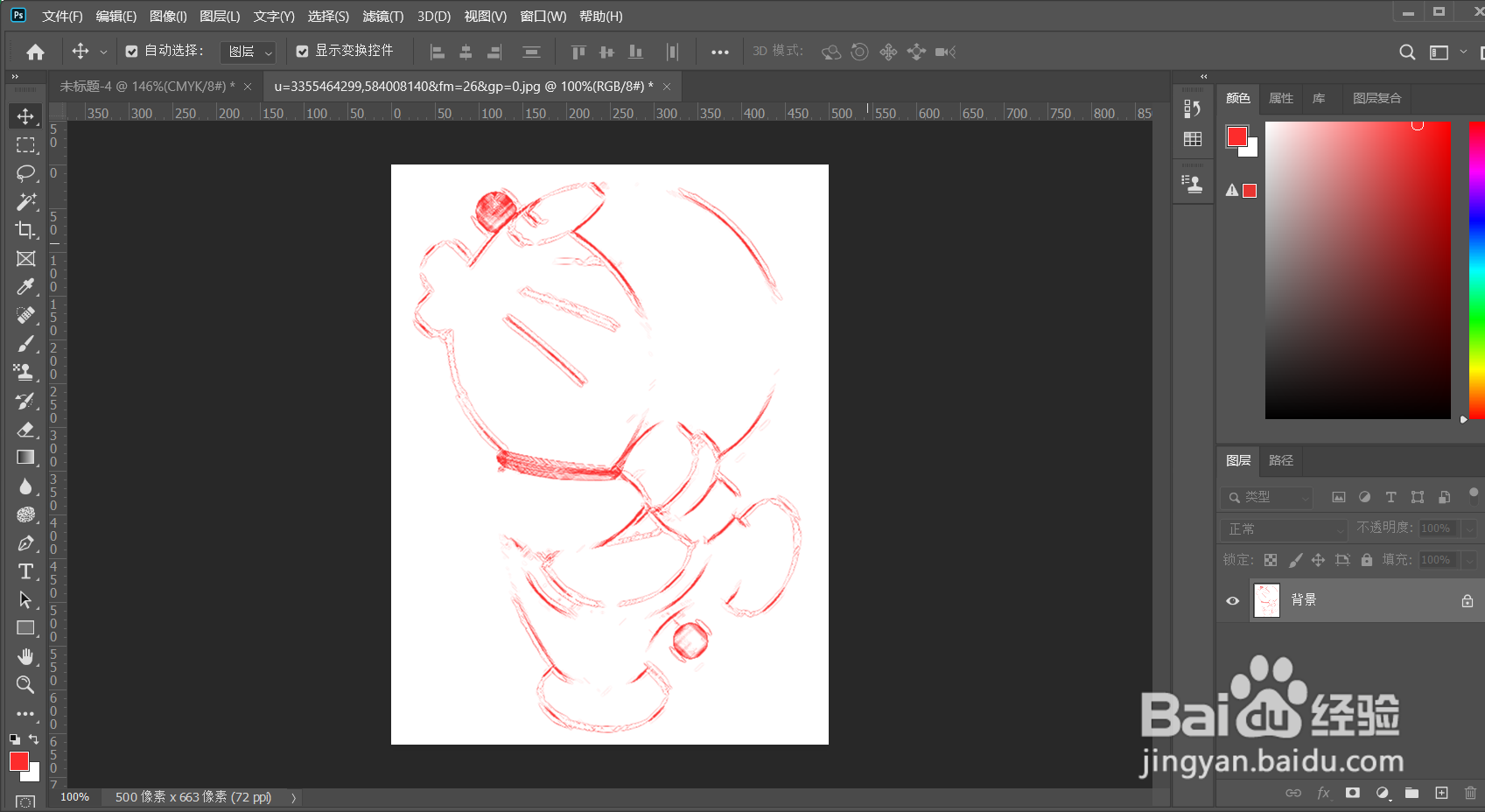Viewport: 1485px width, 812px height.
Task: Expand the toolbox double-arrow
Action: 15,77
